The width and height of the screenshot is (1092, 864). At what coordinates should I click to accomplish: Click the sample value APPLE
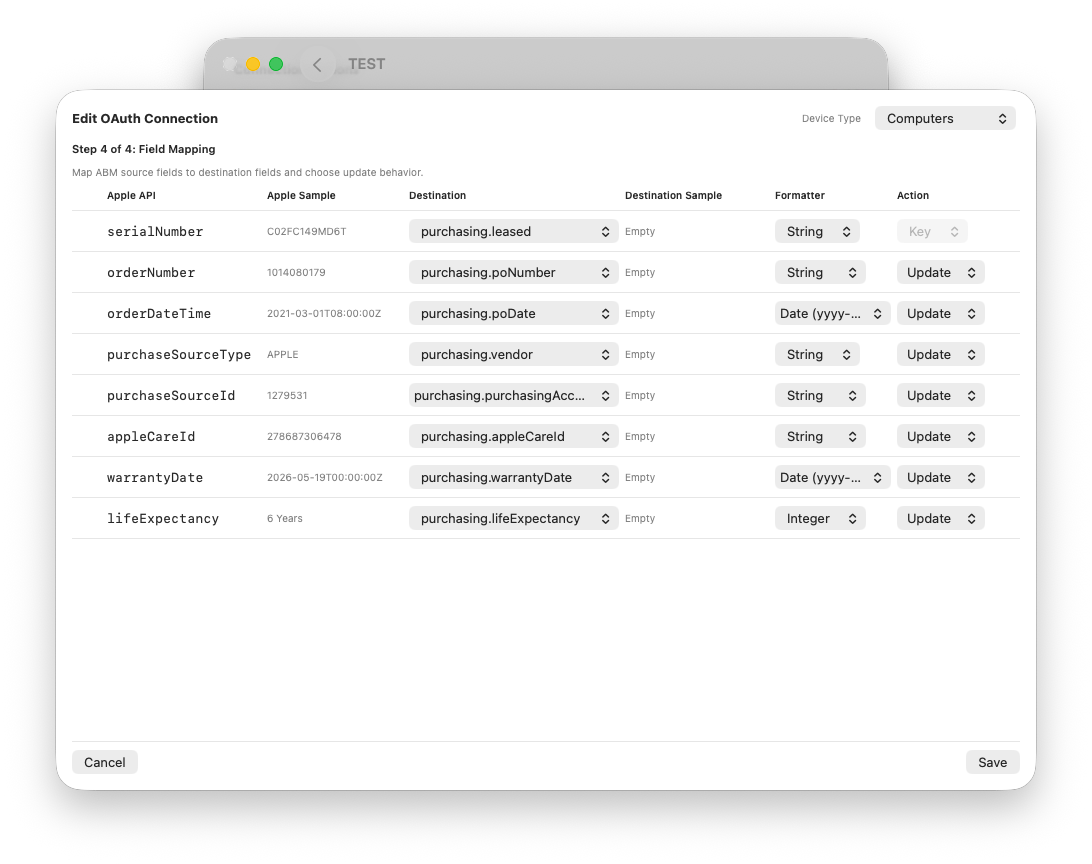pos(283,355)
